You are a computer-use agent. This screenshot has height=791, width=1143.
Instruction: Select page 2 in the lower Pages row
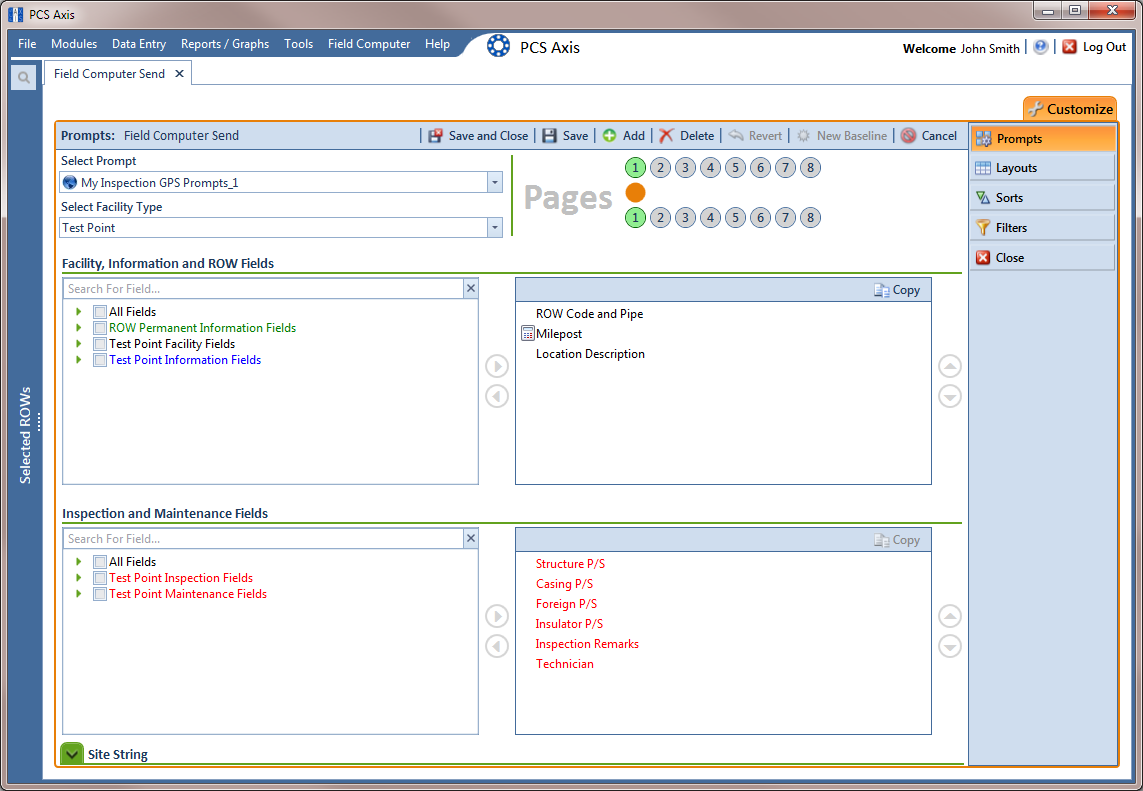(x=660, y=217)
